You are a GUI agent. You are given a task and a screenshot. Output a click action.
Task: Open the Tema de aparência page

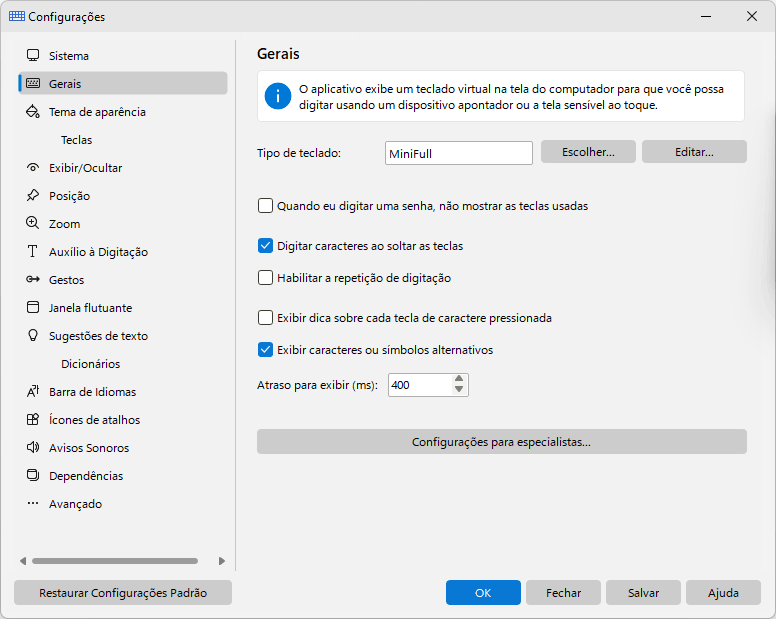click(x=123, y=111)
